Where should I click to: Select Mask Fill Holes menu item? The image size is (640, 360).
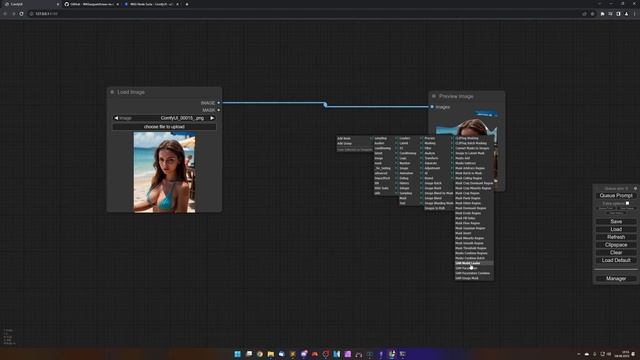pos(474,218)
